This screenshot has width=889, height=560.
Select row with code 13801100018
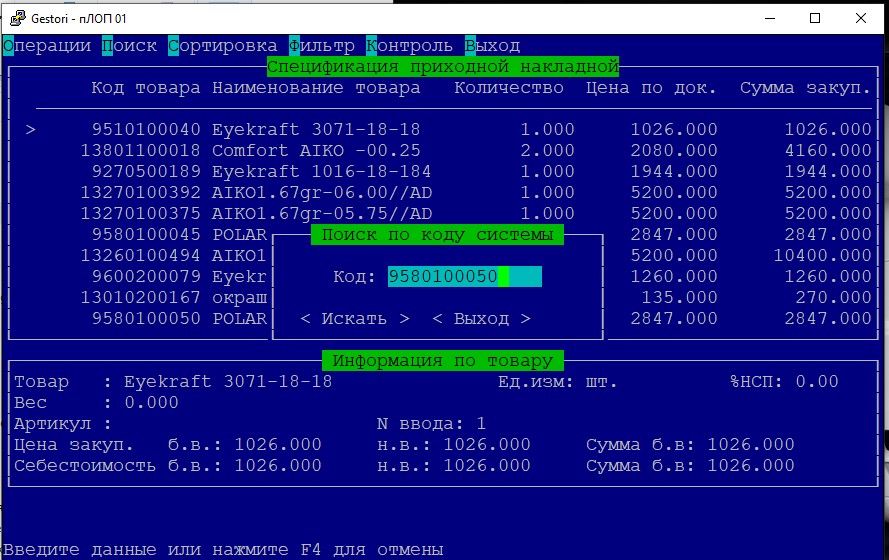pos(448,150)
